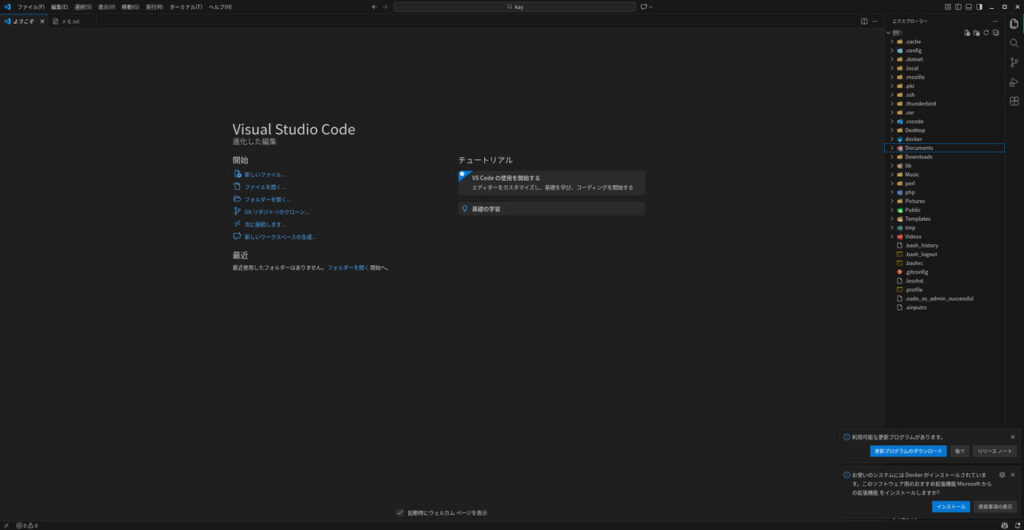Viewport: 1024px width, 530px height.
Task: Open the .bashrc file in Explorer
Action: pyautogui.click(x=916, y=263)
